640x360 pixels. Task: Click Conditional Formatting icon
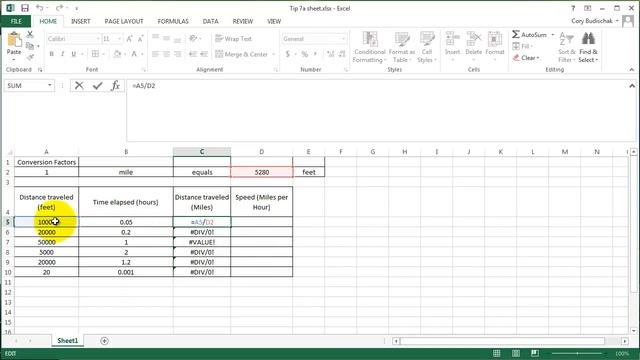pyautogui.click(x=370, y=40)
